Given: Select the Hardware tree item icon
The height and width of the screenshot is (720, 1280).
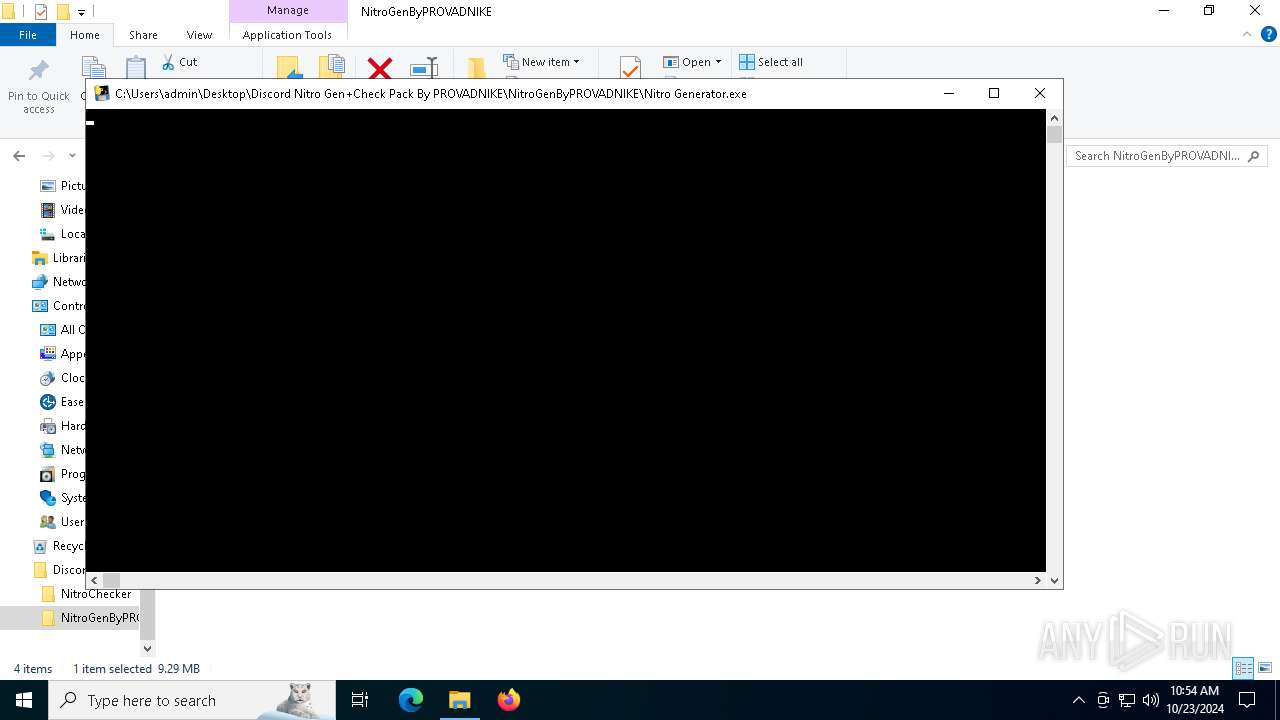Looking at the screenshot, I should 47,426.
